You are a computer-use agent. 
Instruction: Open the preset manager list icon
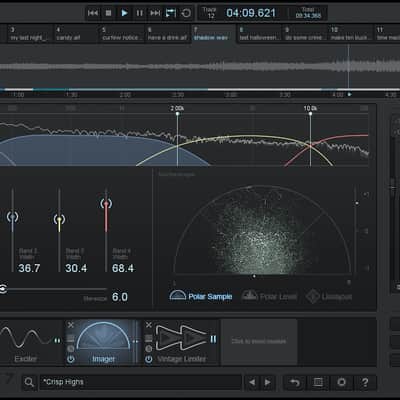[318, 382]
